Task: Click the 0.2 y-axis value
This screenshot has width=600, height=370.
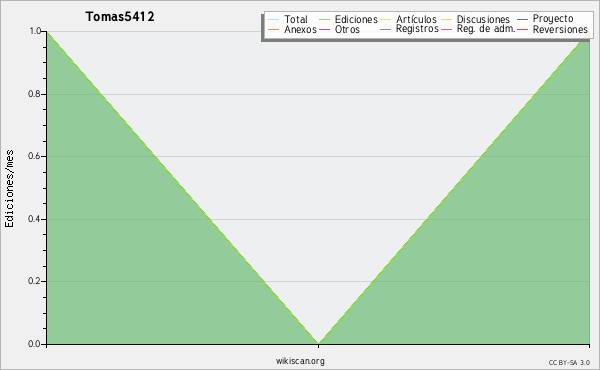Action: 34,281
